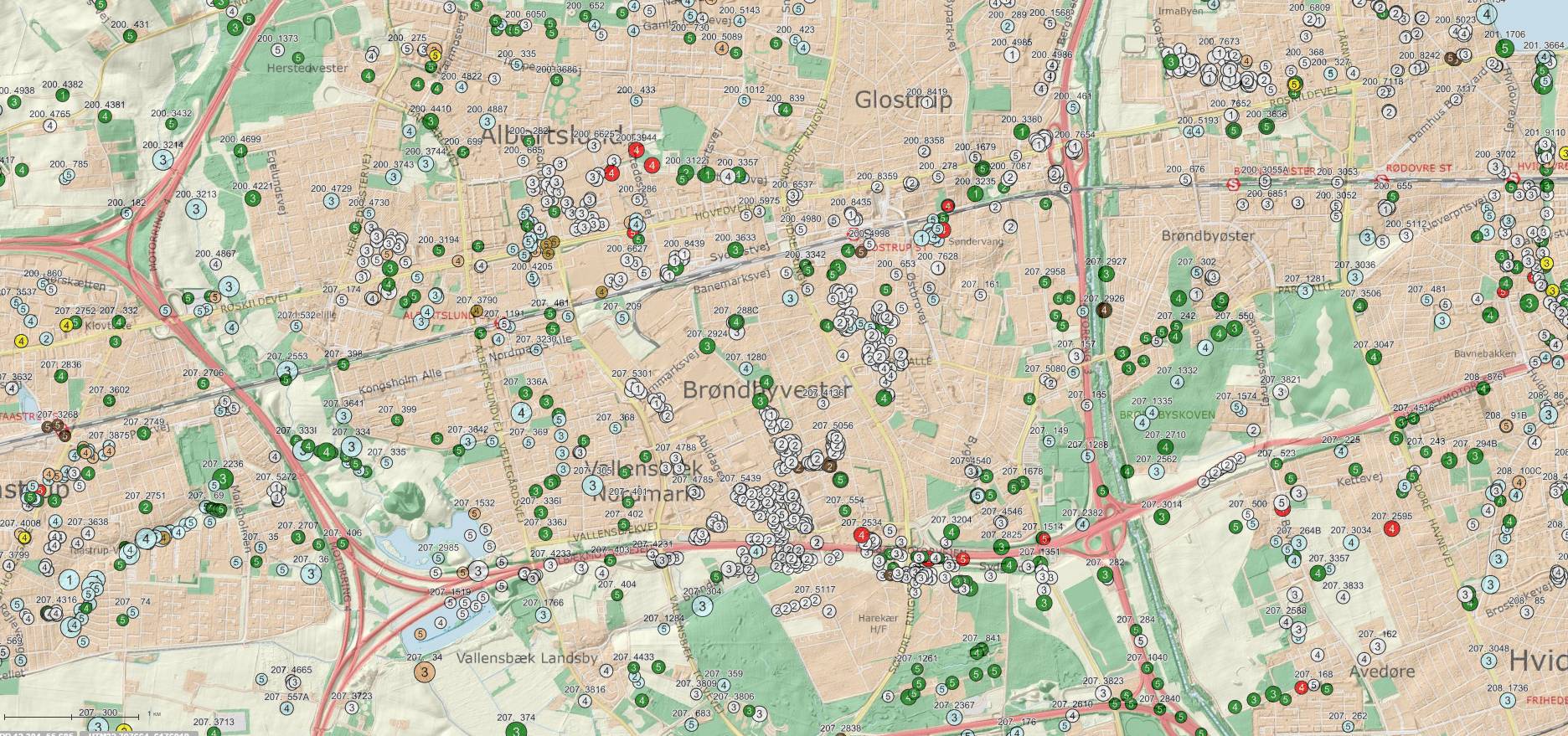Open large light-blue 3 marker near 207. 305

click(592, 486)
